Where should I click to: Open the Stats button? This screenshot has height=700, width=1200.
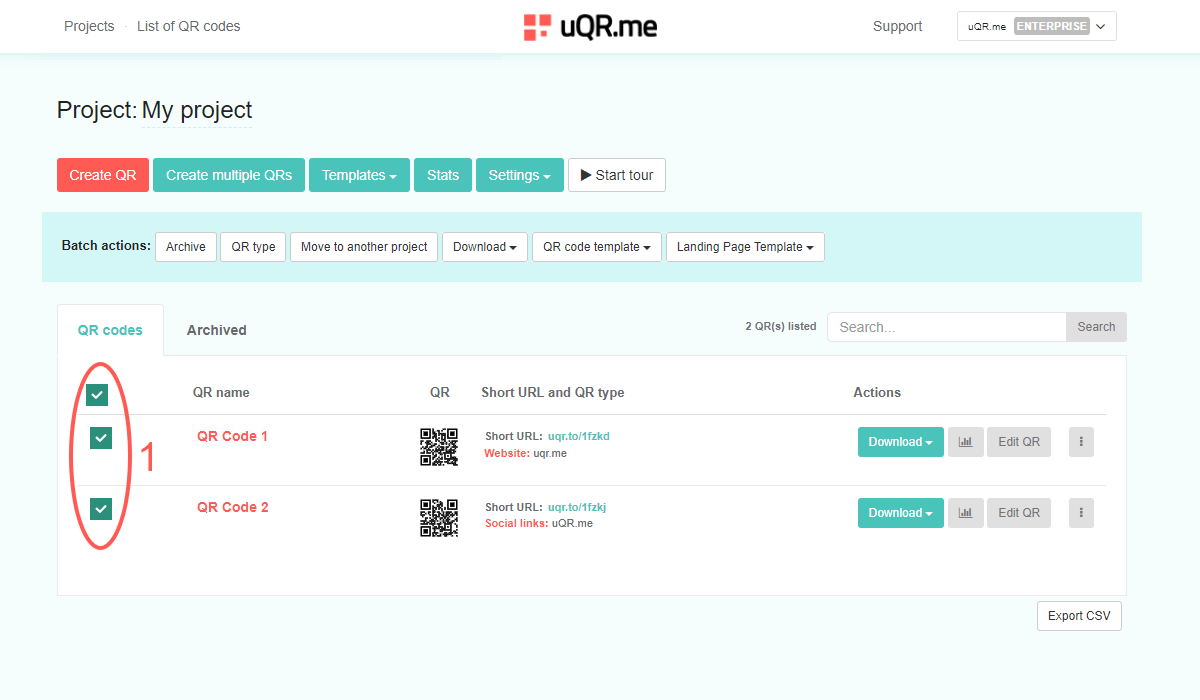pos(443,175)
